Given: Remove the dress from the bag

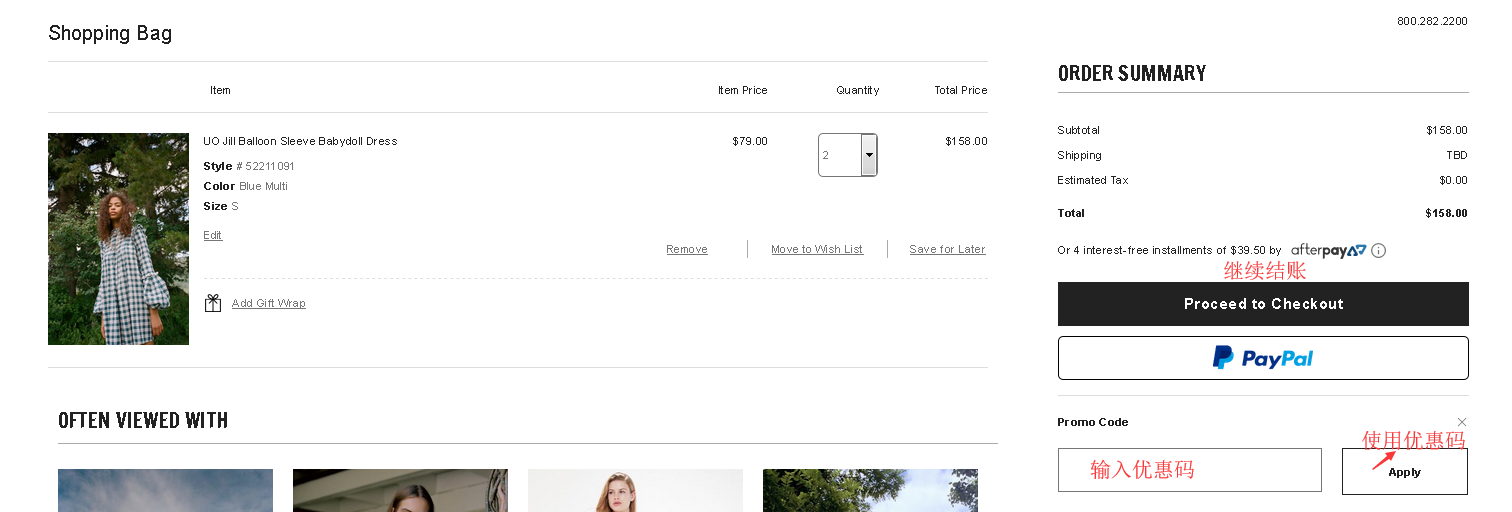Looking at the screenshot, I should [x=687, y=250].
